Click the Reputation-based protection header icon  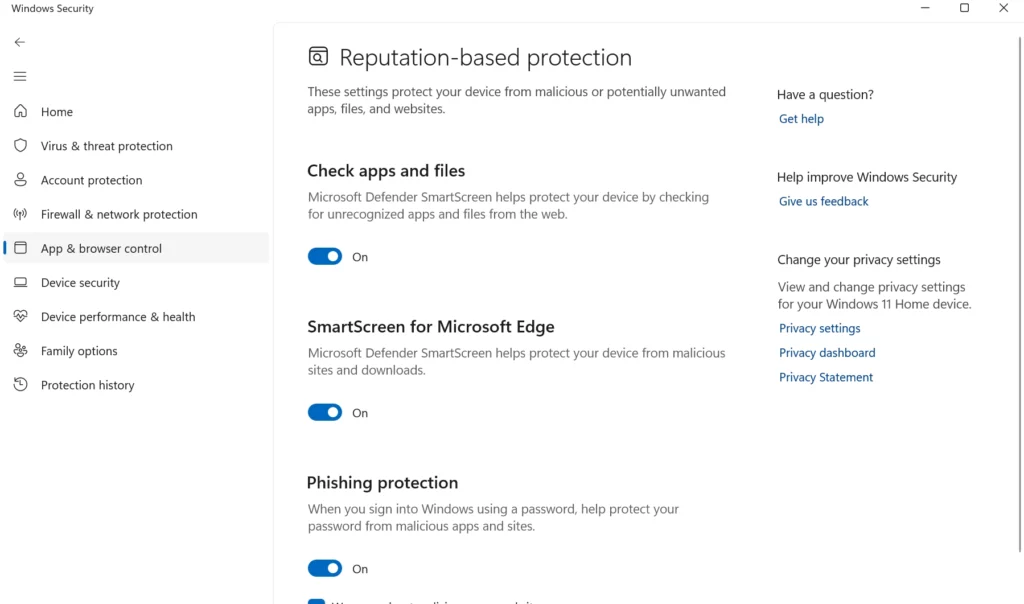point(318,57)
